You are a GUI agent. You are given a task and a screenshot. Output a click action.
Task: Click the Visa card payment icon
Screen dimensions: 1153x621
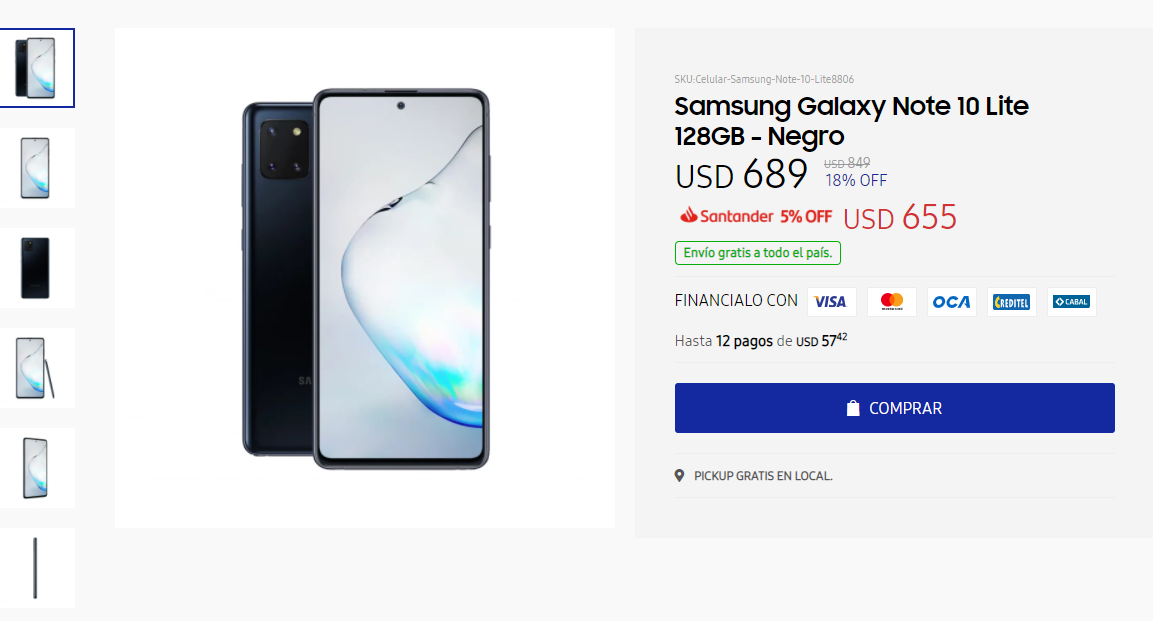coord(831,302)
